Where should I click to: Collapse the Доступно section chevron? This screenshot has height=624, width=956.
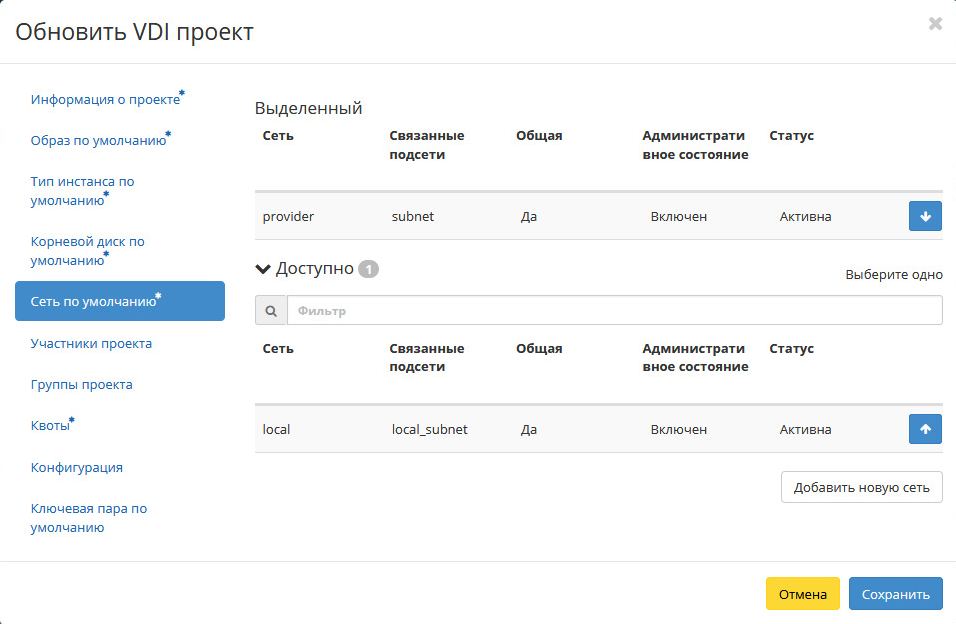pos(263,269)
